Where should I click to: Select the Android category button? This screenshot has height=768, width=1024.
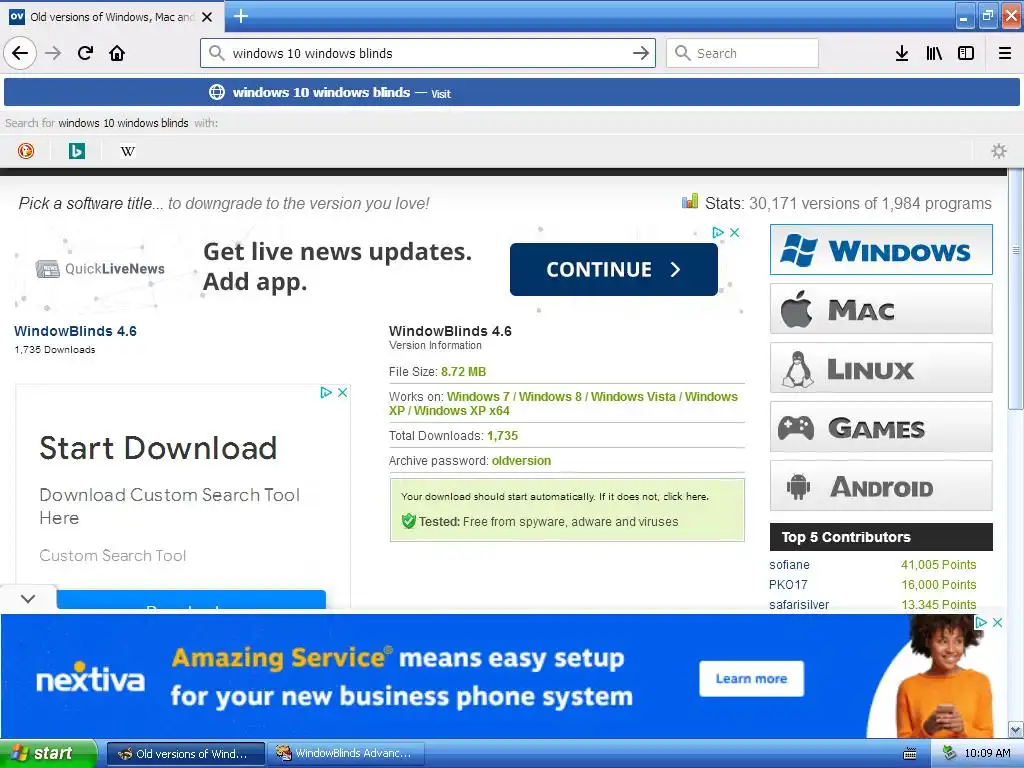tap(881, 486)
